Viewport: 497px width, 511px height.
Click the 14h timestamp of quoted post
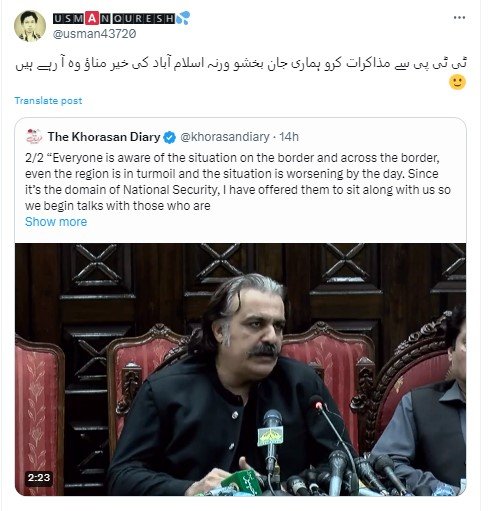click(x=289, y=137)
